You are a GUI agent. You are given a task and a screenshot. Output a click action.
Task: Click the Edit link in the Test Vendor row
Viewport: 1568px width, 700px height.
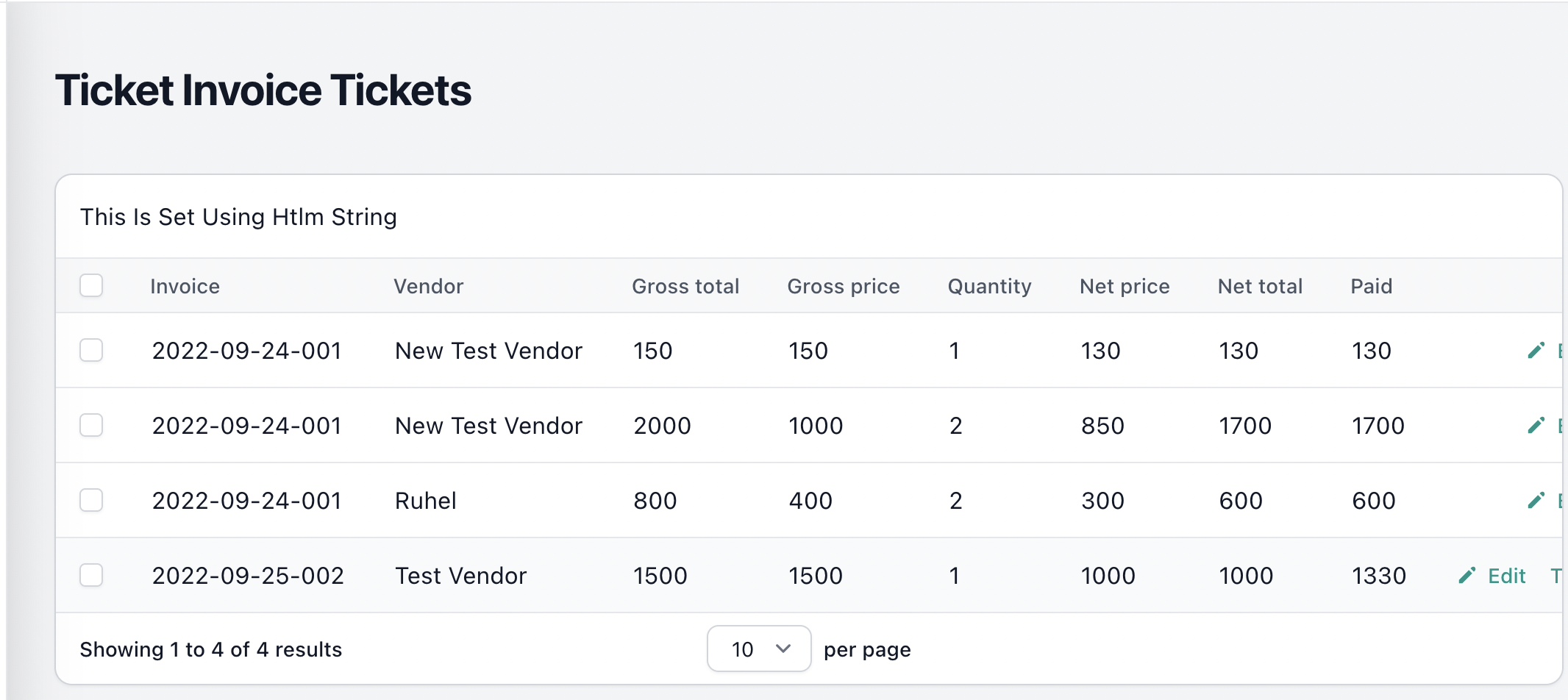1507,576
